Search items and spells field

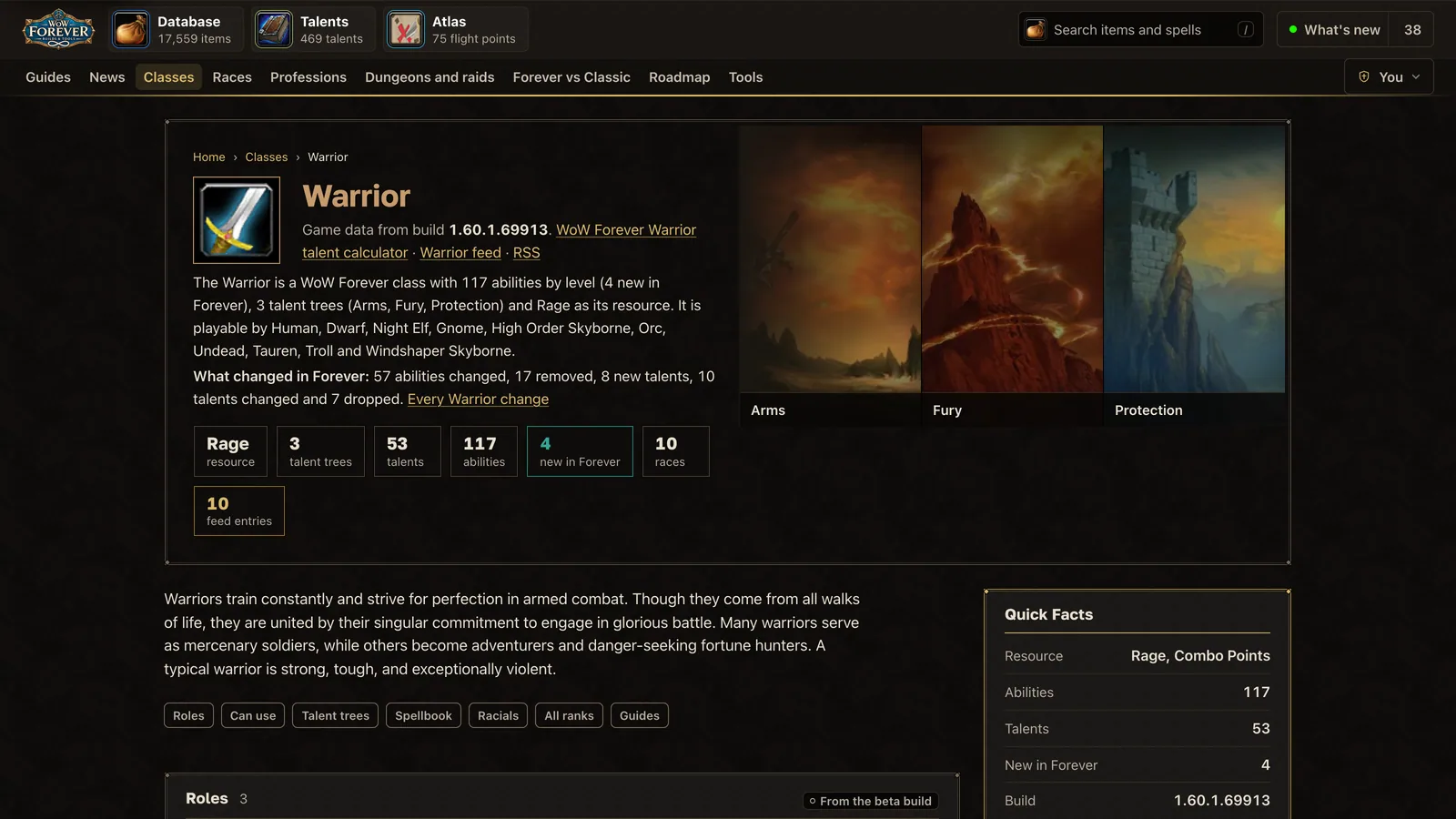point(1140,30)
